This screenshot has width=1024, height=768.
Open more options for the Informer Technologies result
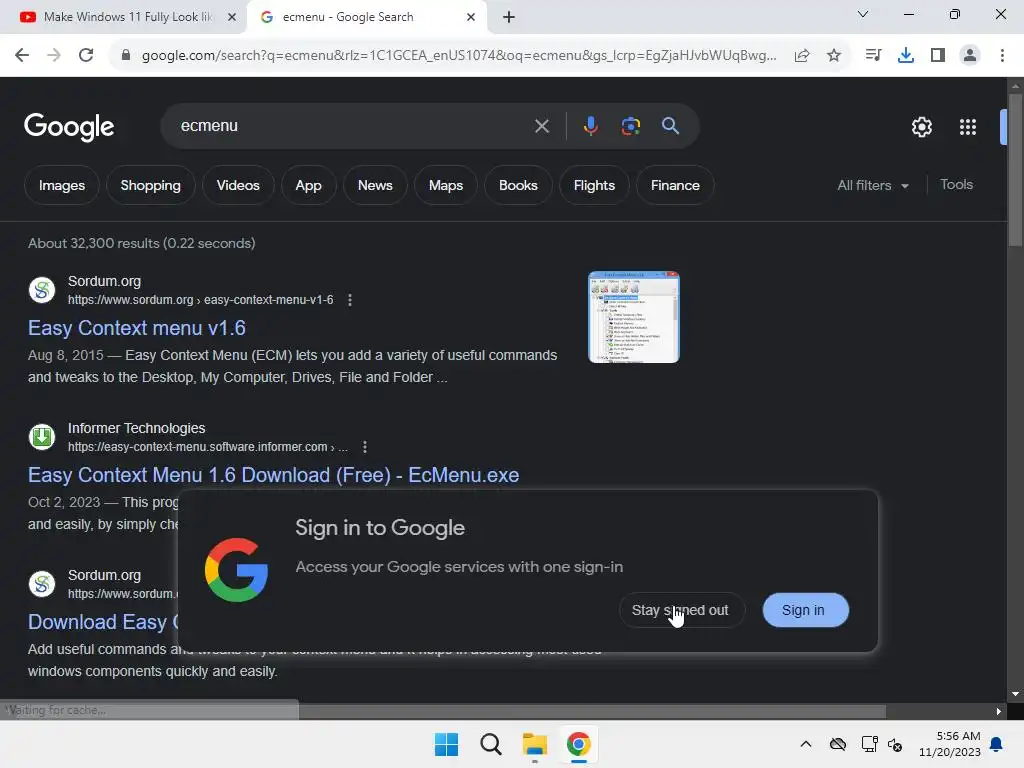pyautogui.click(x=364, y=447)
